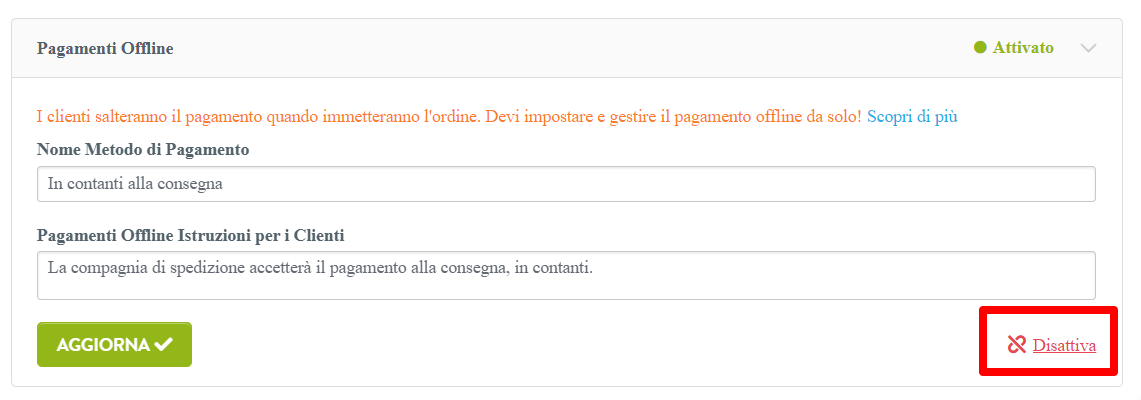The image size is (1141, 400).
Task: Place cursor in 'In contanti alla consegna' text
Action: (135, 184)
